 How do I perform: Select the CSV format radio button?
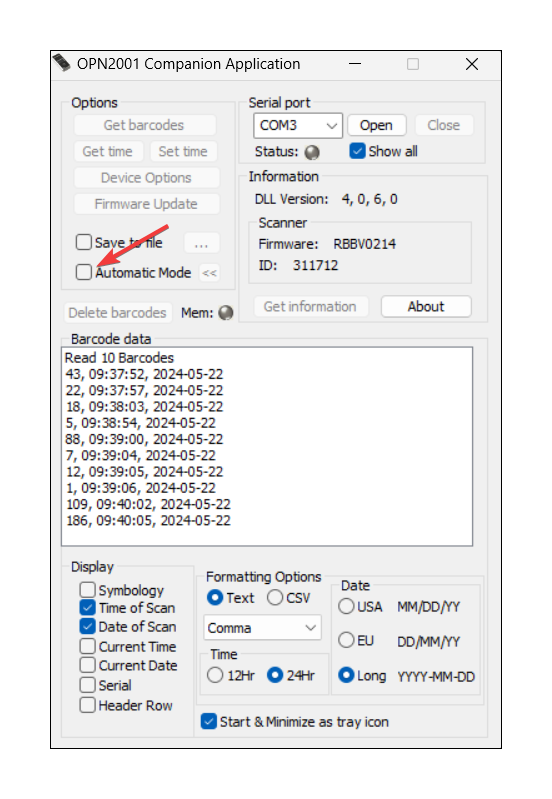(x=275, y=598)
